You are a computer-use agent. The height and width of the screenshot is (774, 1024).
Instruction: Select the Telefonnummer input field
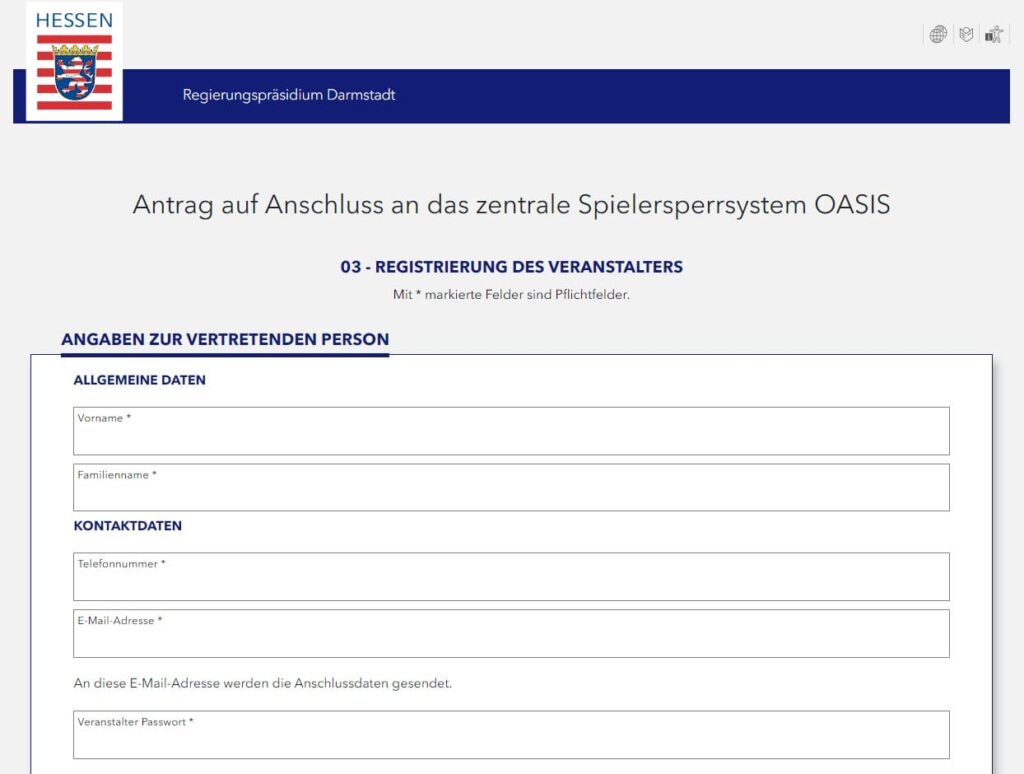[x=511, y=577]
